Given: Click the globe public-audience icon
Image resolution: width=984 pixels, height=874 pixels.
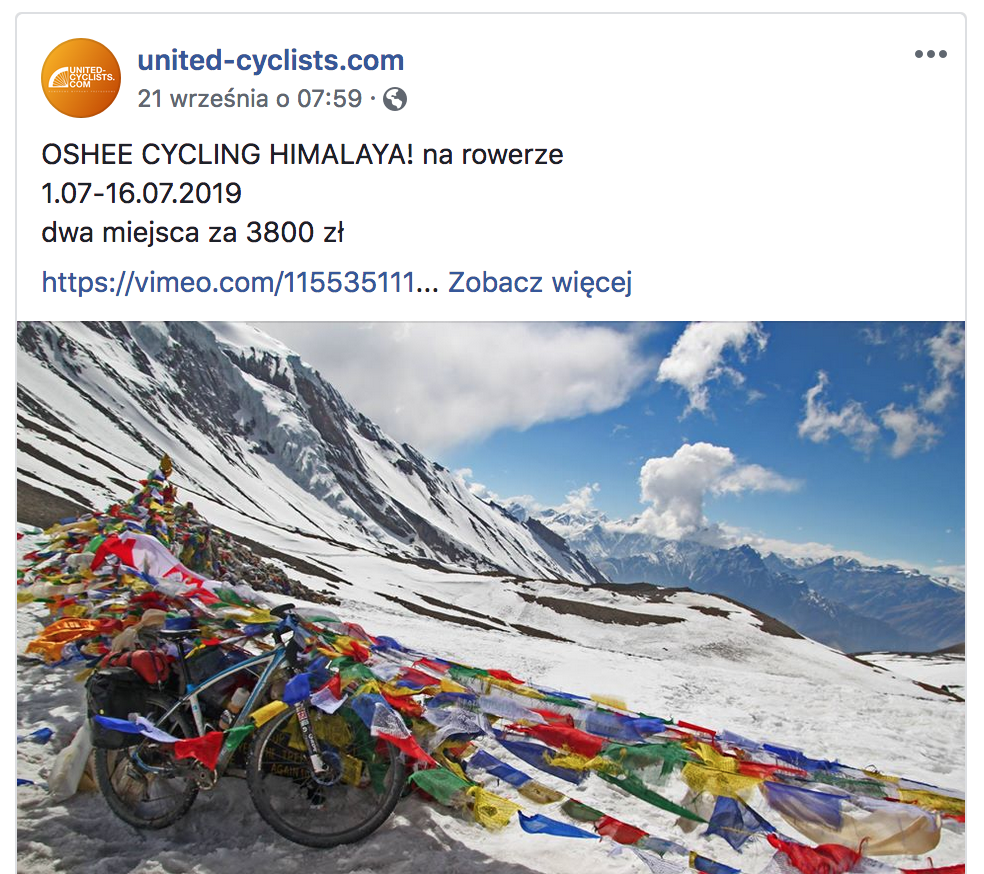Looking at the screenshot, I should (x=395, y=99).
